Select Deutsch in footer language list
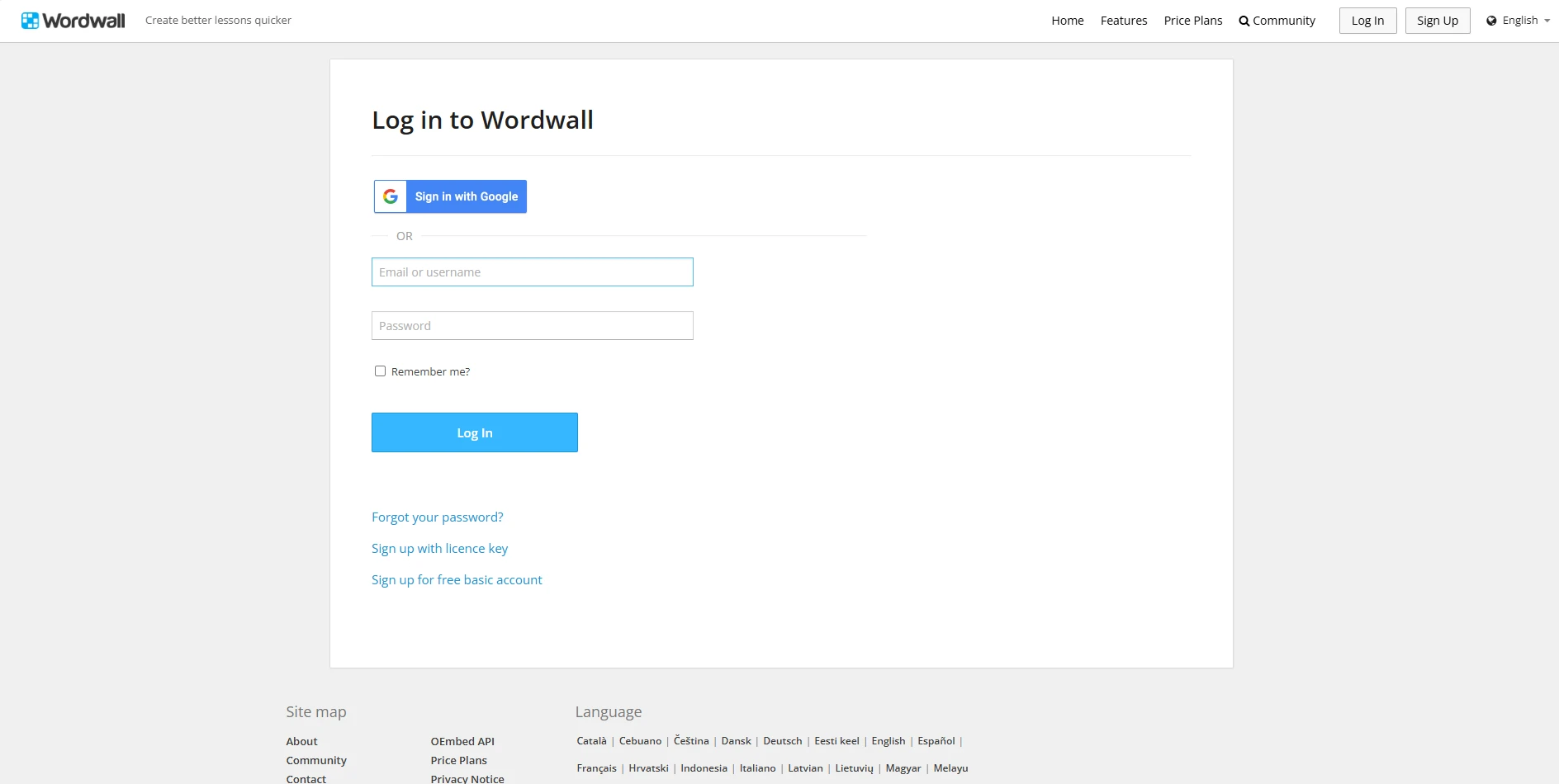The image size is (1559, 784). pos(782,741)
